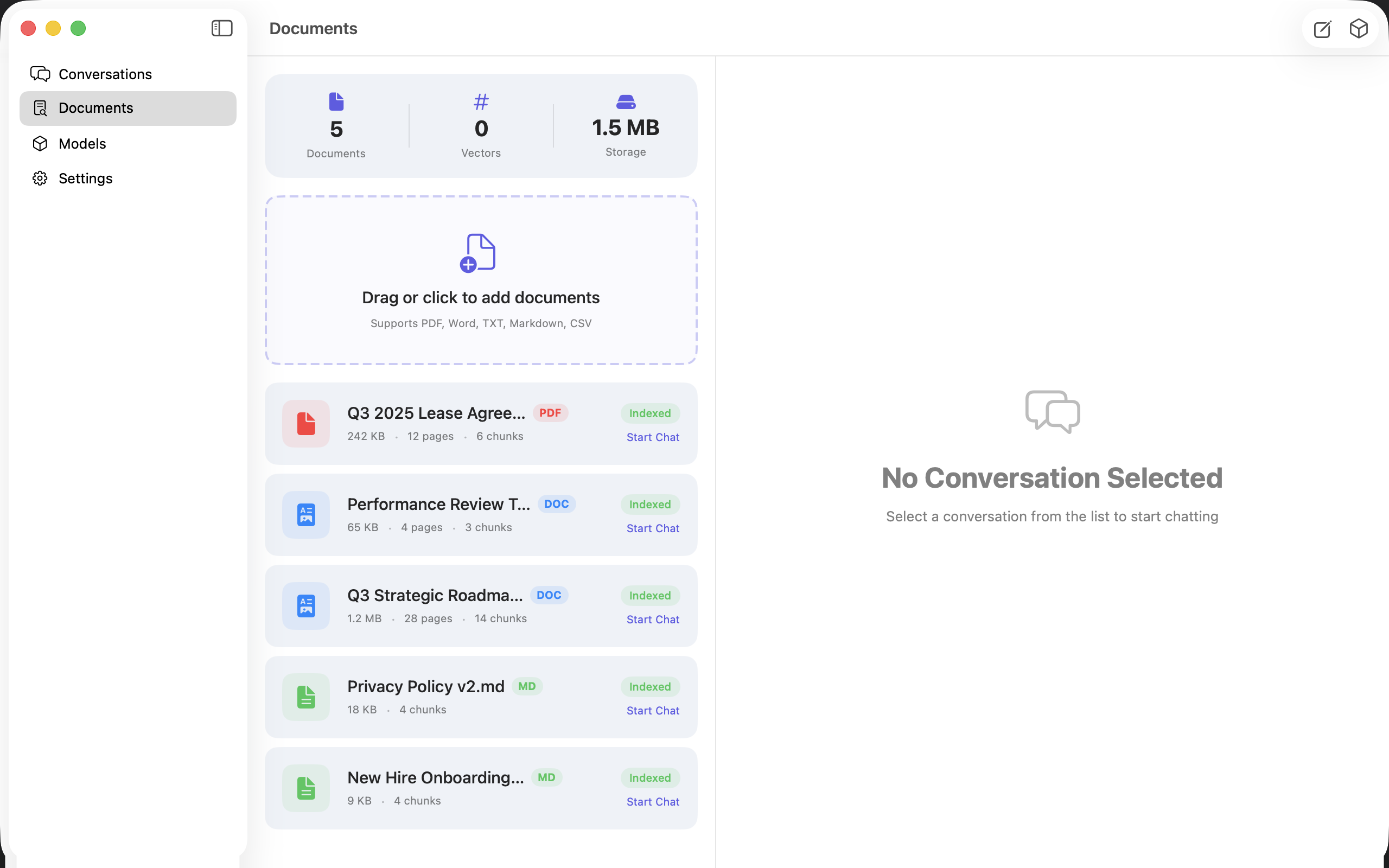Viewport: 1389px width, 868px height.
Task: Click the 0 Vectors count
Action: [481, 129]
